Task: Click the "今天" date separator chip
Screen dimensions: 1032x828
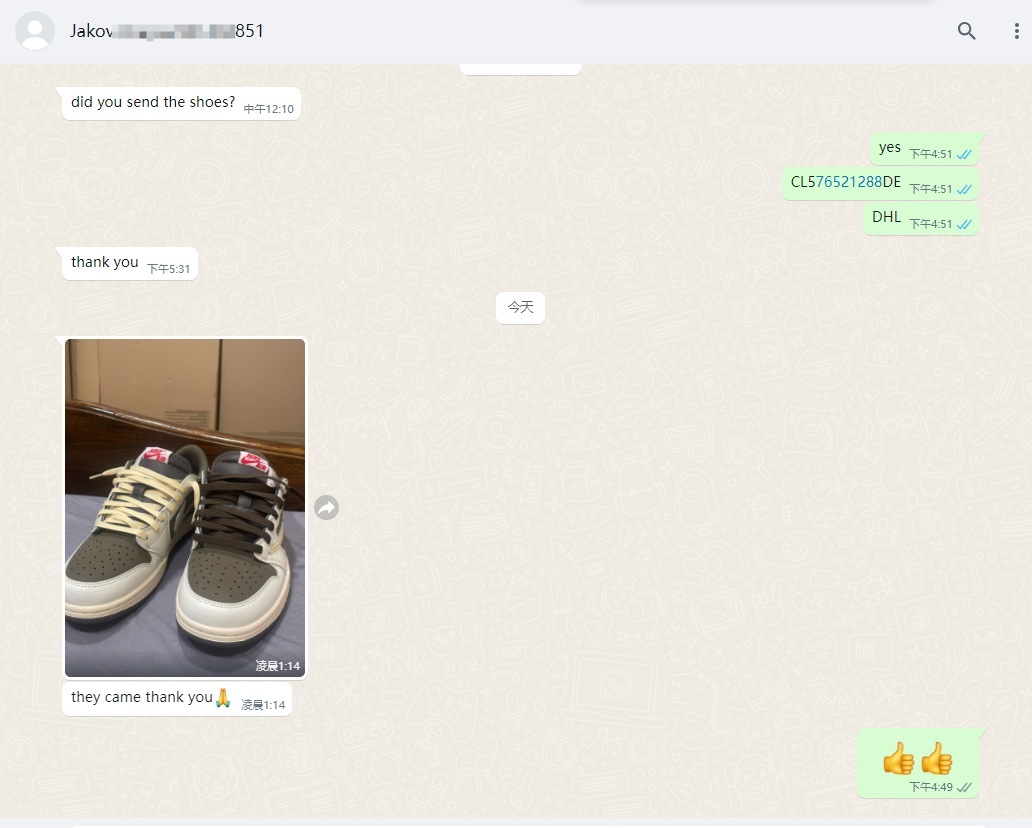Action: 520,307
